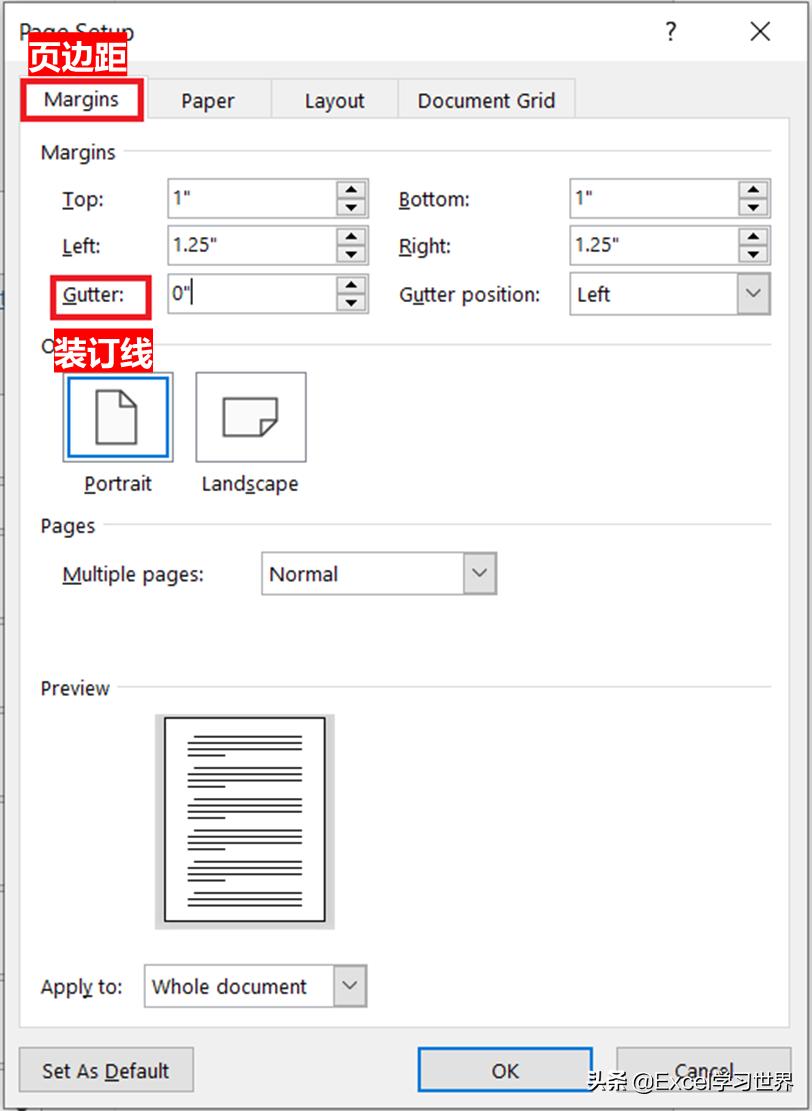Click into the Left margin field
The image size is (812, 1111).
(252, 246)
